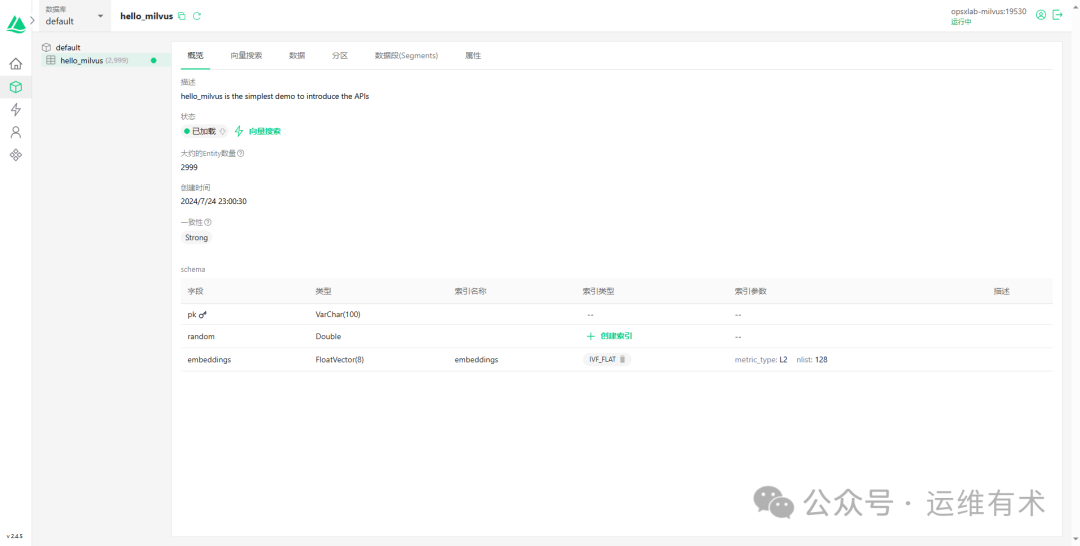Image resolution: width=1080 pixels, height=546 pixels.
Task: Click the Double type cell
Action: tap(328, 337)
